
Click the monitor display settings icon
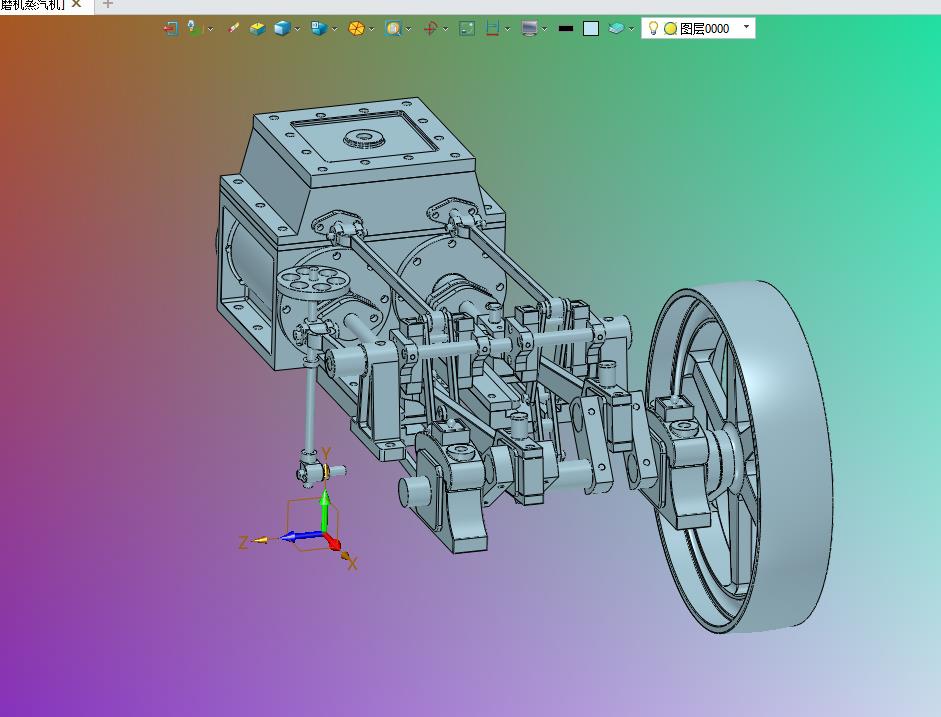[529, 28]
